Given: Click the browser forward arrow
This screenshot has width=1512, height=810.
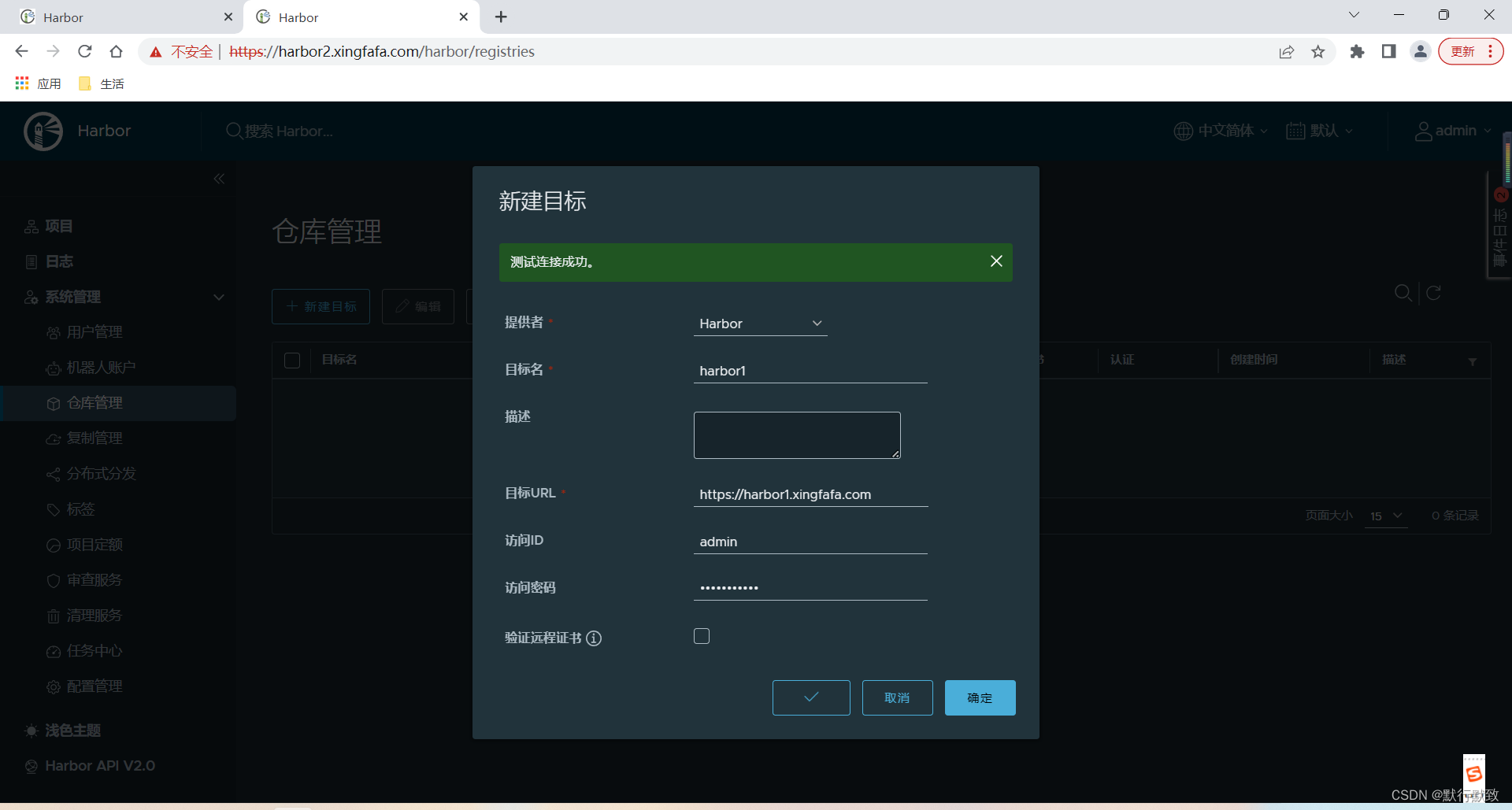Looking at the screenshot, I should point(53,51).
